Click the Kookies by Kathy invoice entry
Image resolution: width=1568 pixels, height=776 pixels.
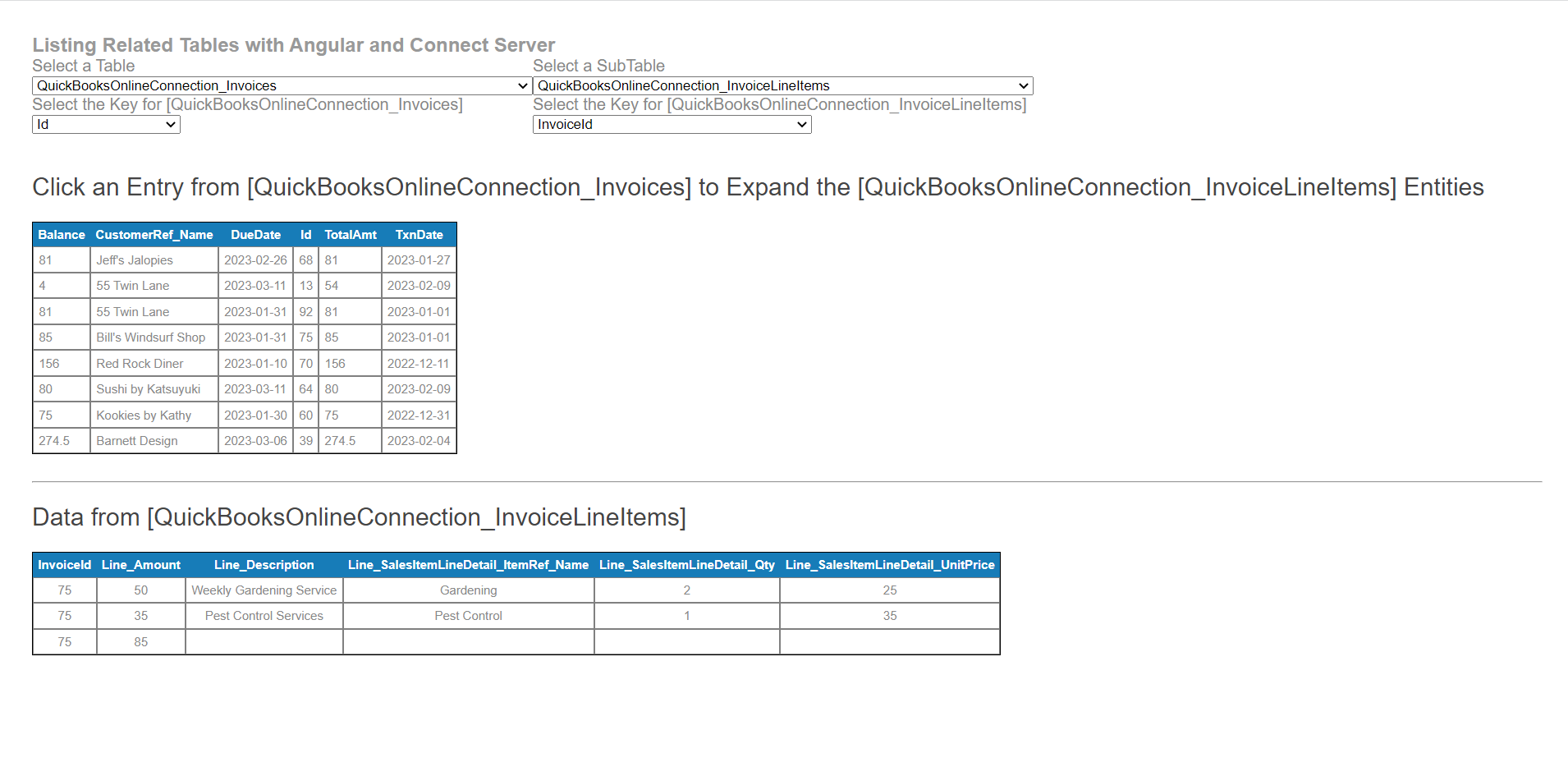coord(153,415)
